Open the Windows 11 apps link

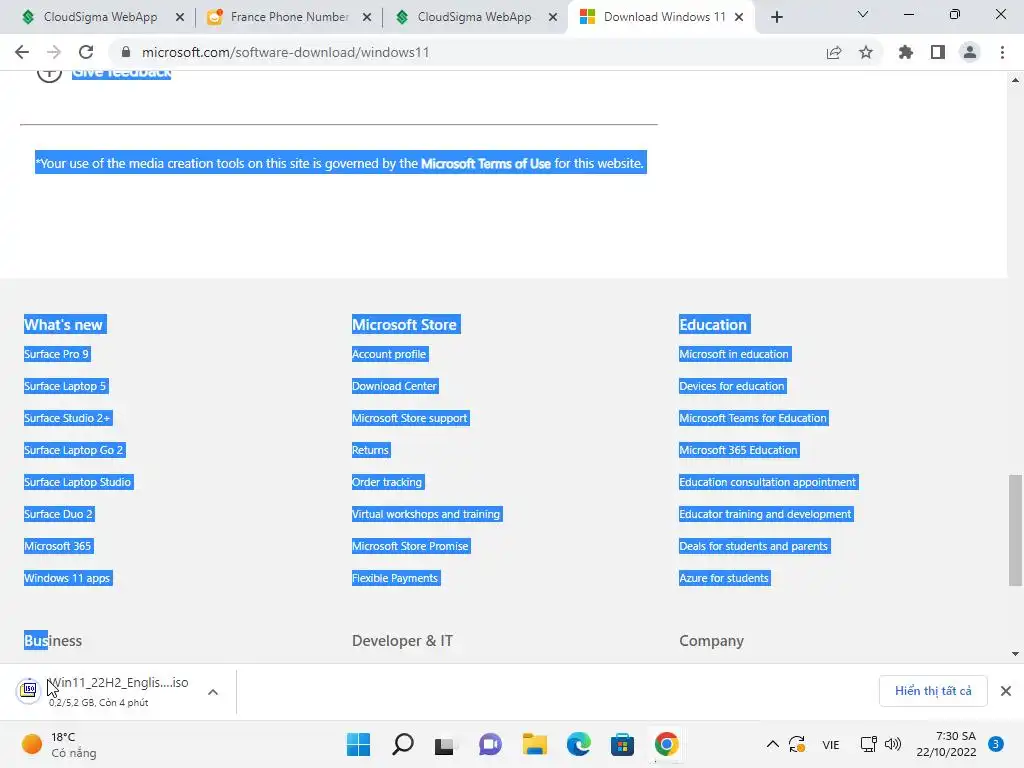click(67, 578)
